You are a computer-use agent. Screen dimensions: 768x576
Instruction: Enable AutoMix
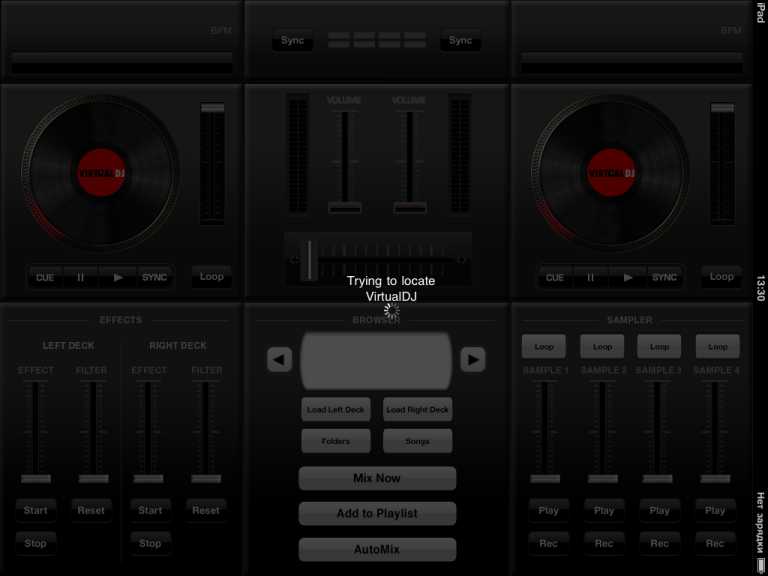tap(377, 550)
